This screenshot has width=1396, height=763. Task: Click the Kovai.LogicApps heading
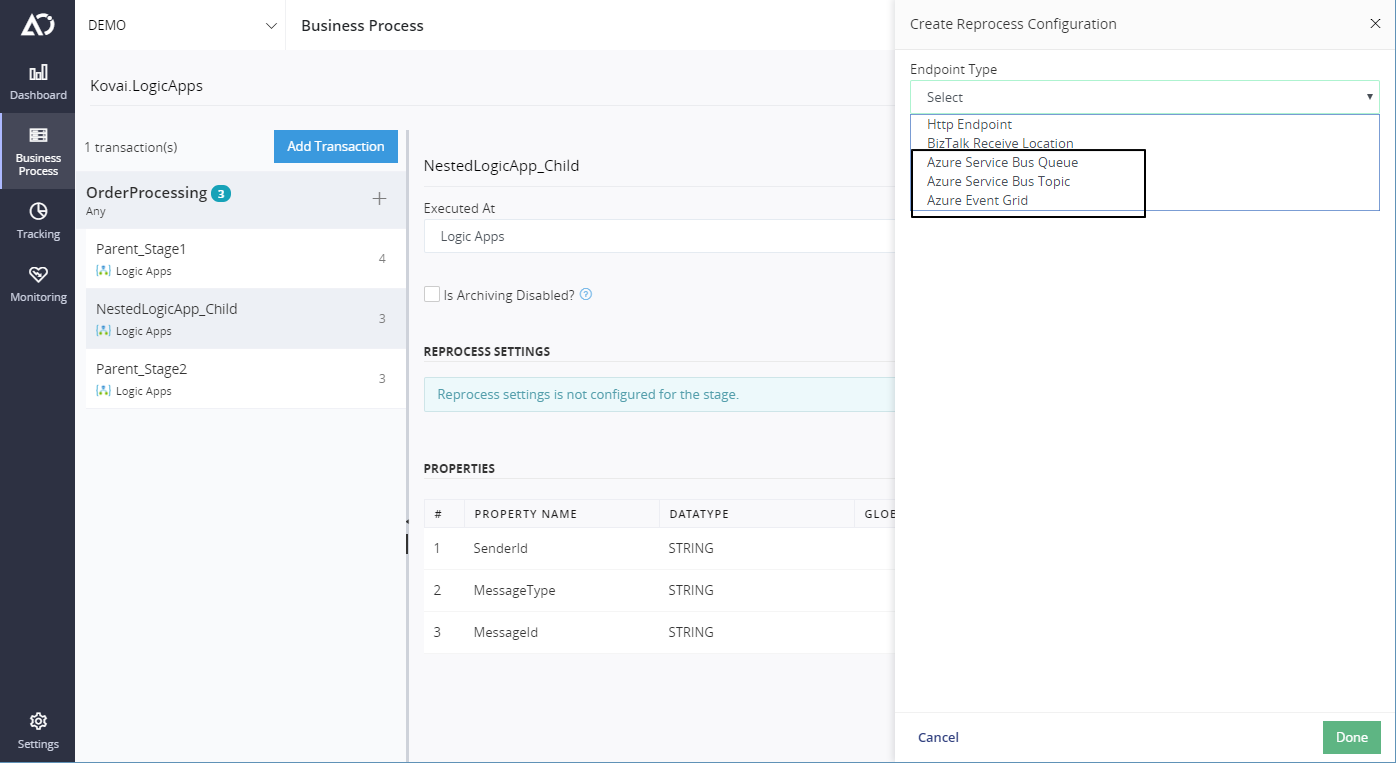point(146,86)
